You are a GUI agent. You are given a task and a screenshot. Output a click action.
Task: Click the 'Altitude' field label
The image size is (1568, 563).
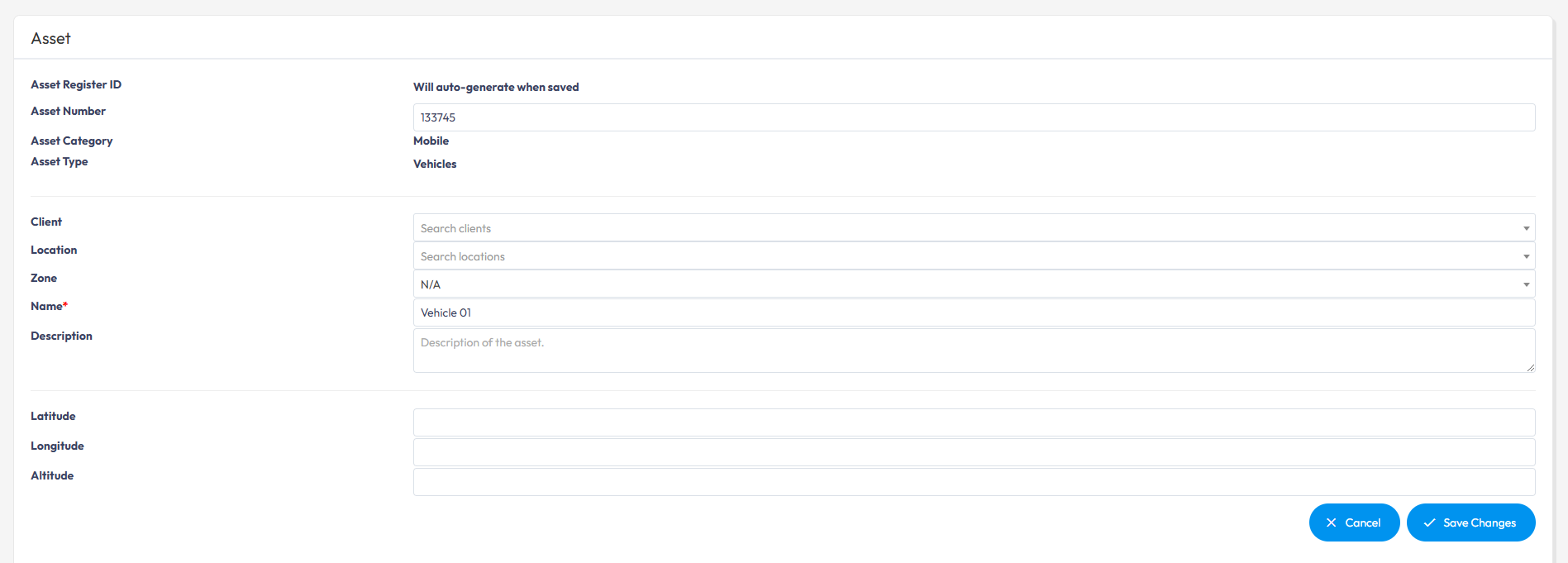(x=52, y=475)
